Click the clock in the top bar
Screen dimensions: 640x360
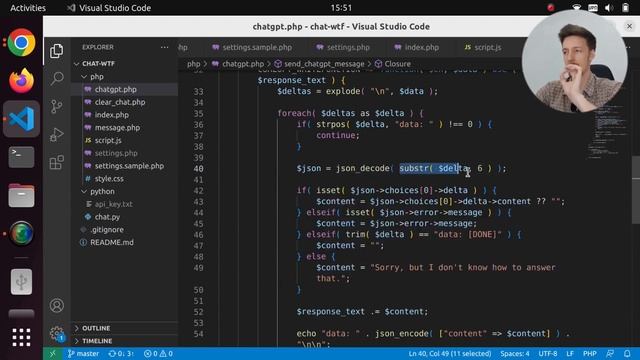[341, 8]
